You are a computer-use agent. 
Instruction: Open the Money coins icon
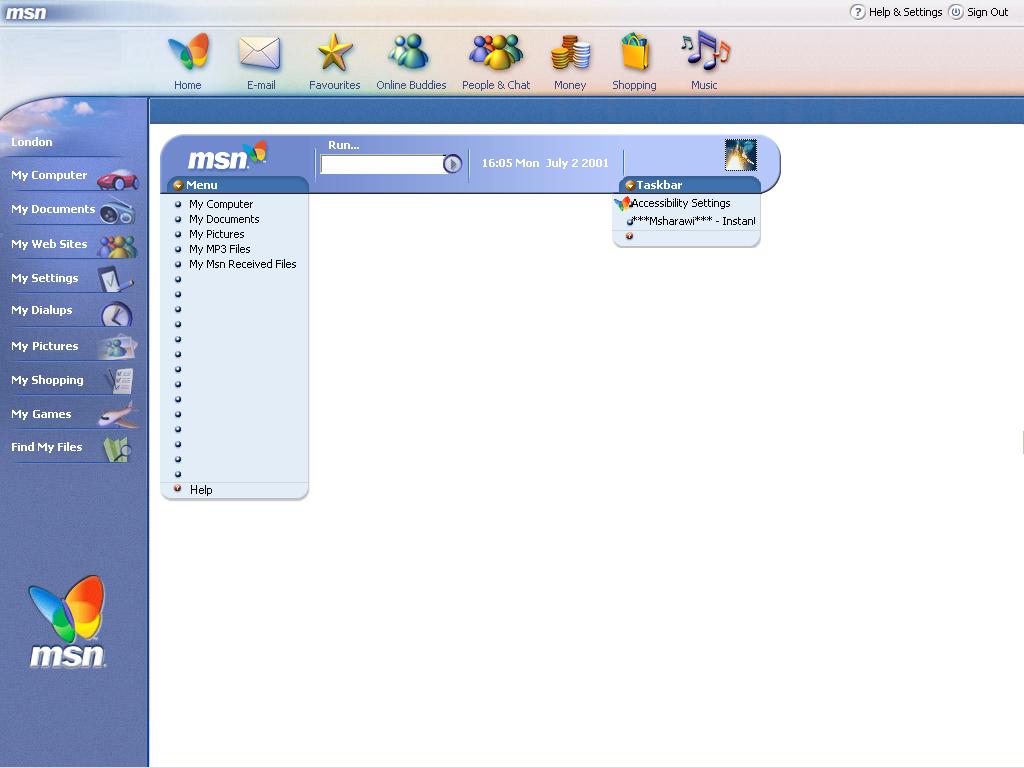click(x=570, y=53)
